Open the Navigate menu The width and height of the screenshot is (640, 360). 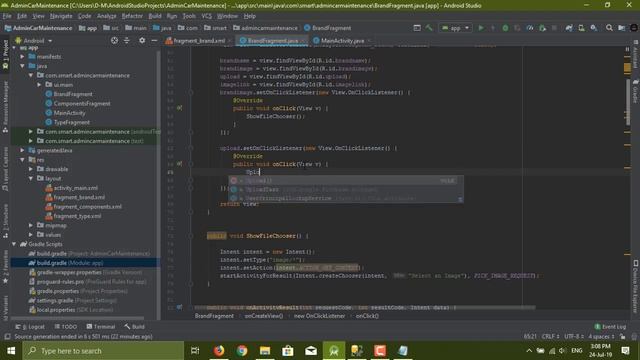[x=61, y=16]
